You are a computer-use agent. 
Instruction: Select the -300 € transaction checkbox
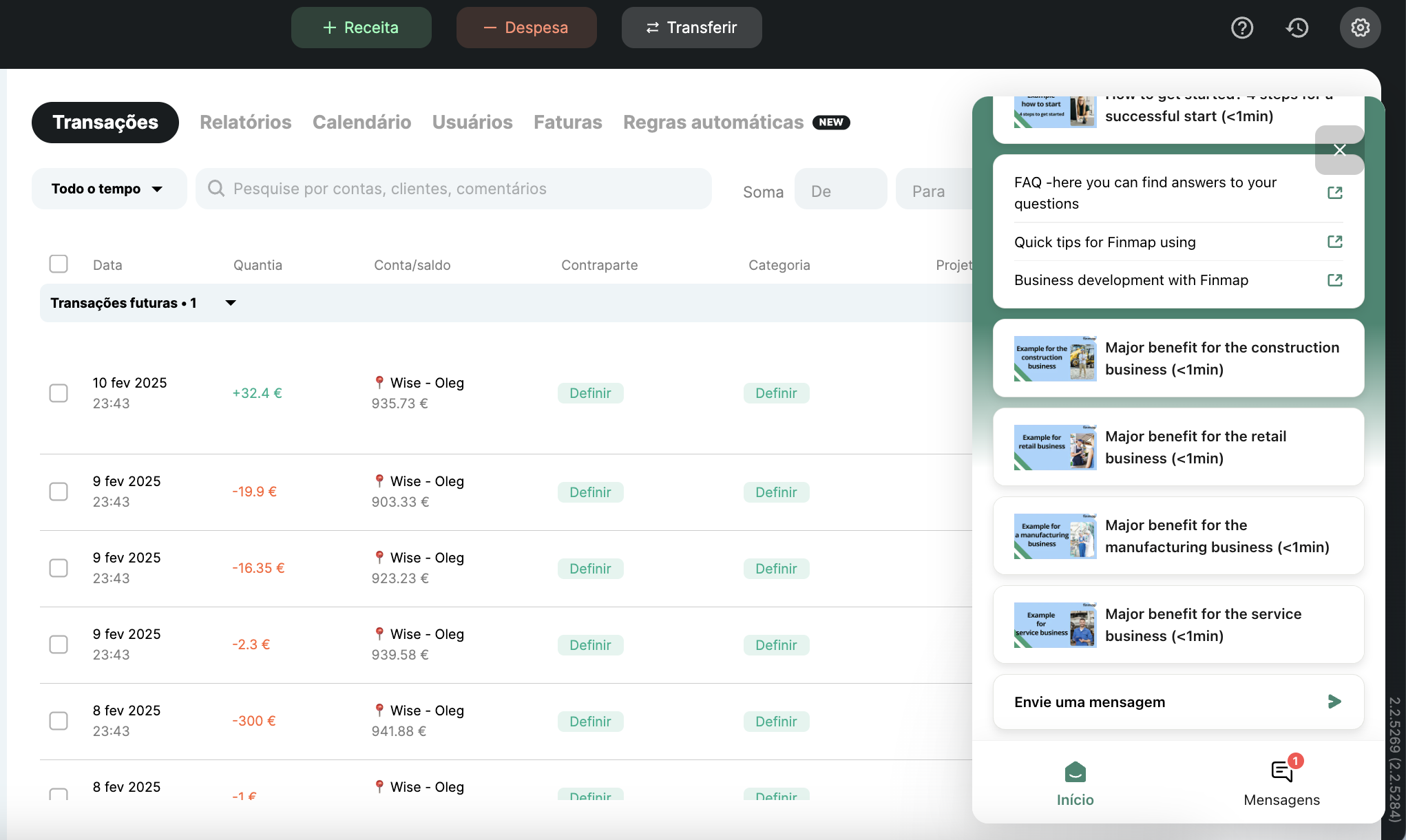pyautogui.click(x=59, y=721)
